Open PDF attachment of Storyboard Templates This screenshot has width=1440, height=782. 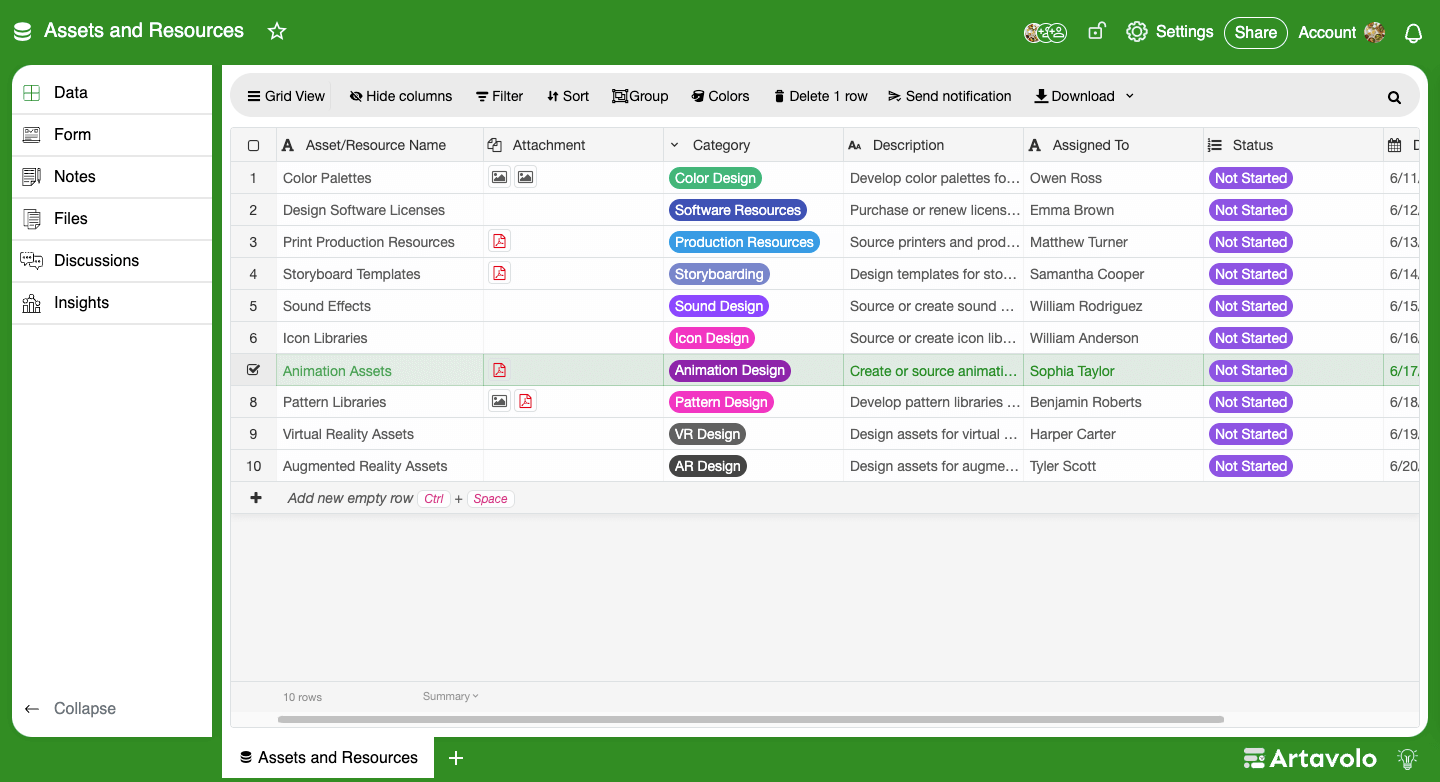coord(499,273)
